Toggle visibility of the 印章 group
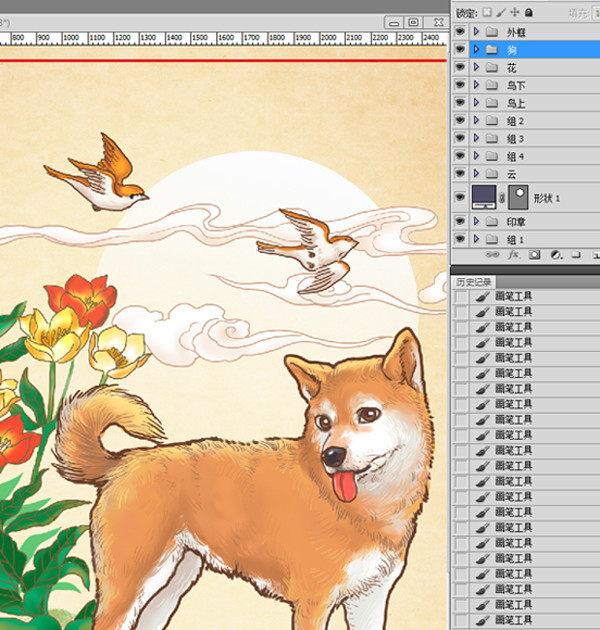This screenshot has width=600, height=630. pos(460,221)
